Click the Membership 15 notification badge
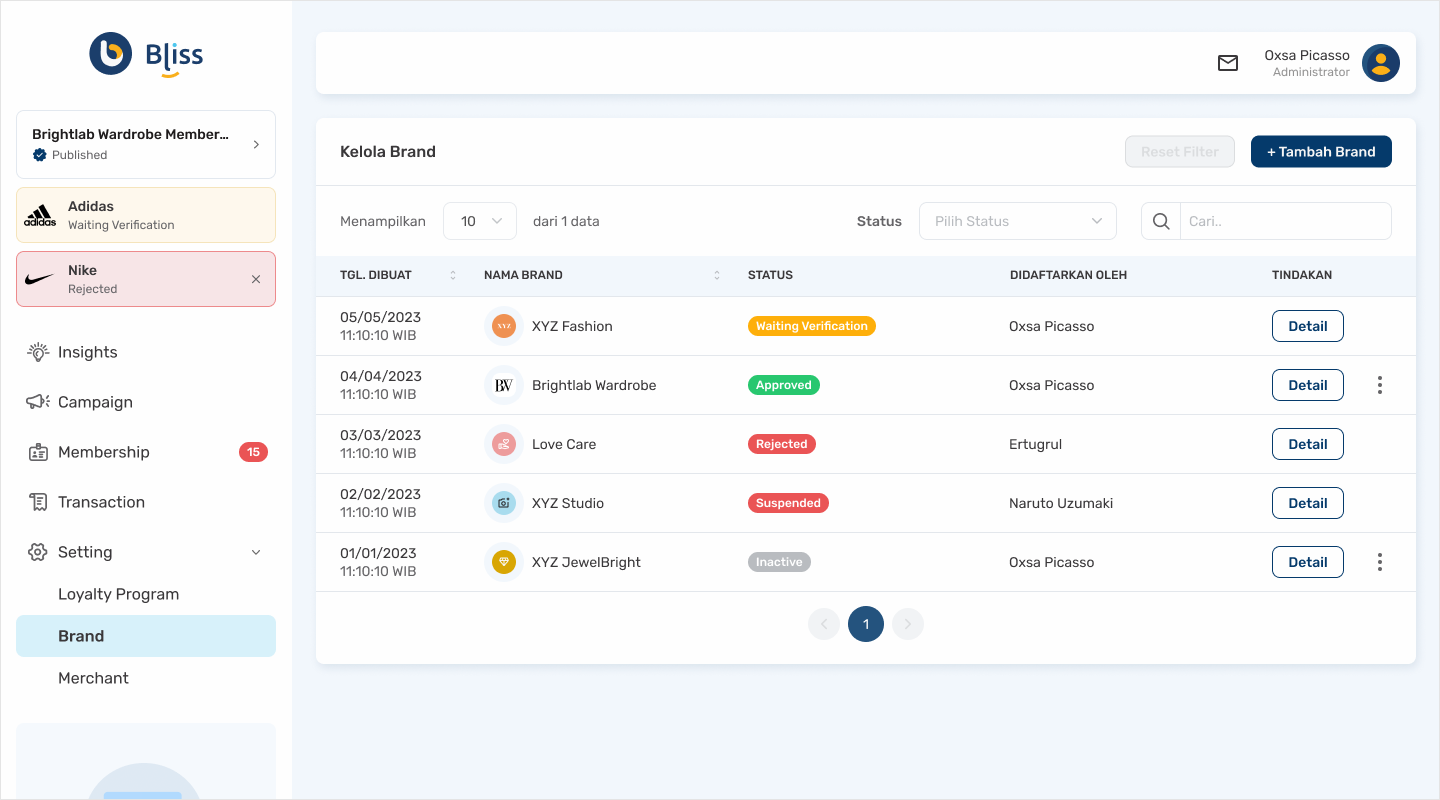 pos(253,452)
